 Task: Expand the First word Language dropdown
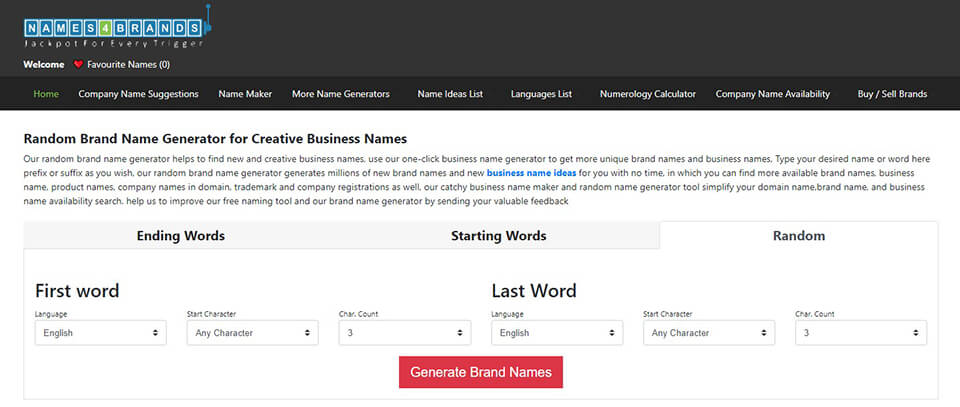point(100,333)
